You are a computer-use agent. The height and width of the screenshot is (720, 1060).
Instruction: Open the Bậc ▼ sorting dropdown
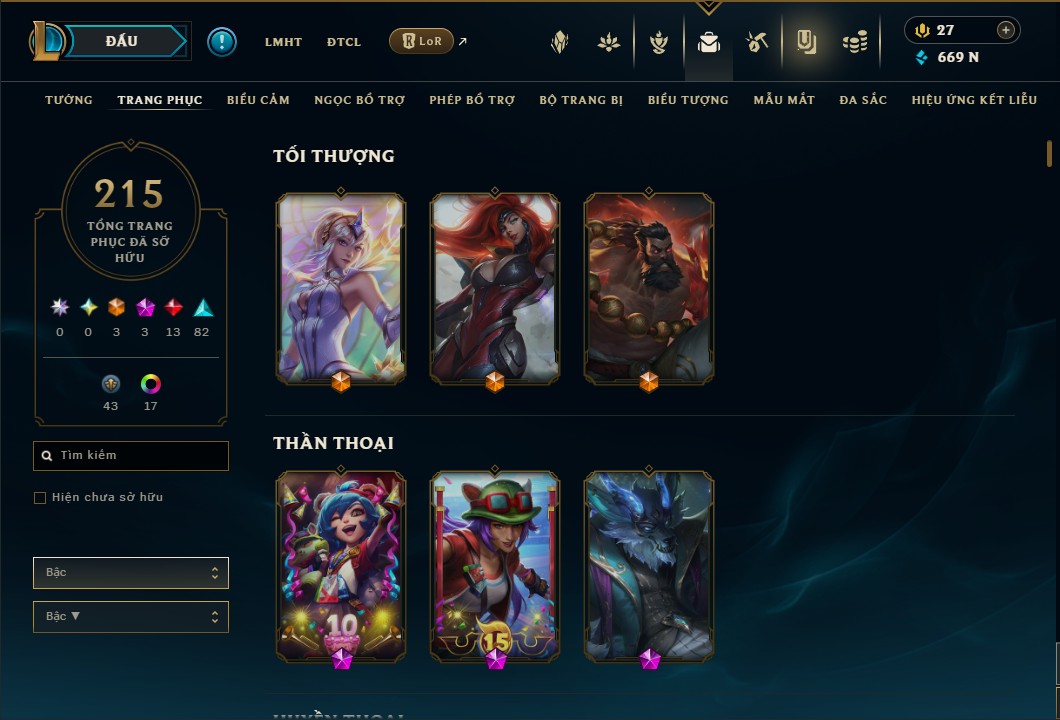tap(131, 617)
